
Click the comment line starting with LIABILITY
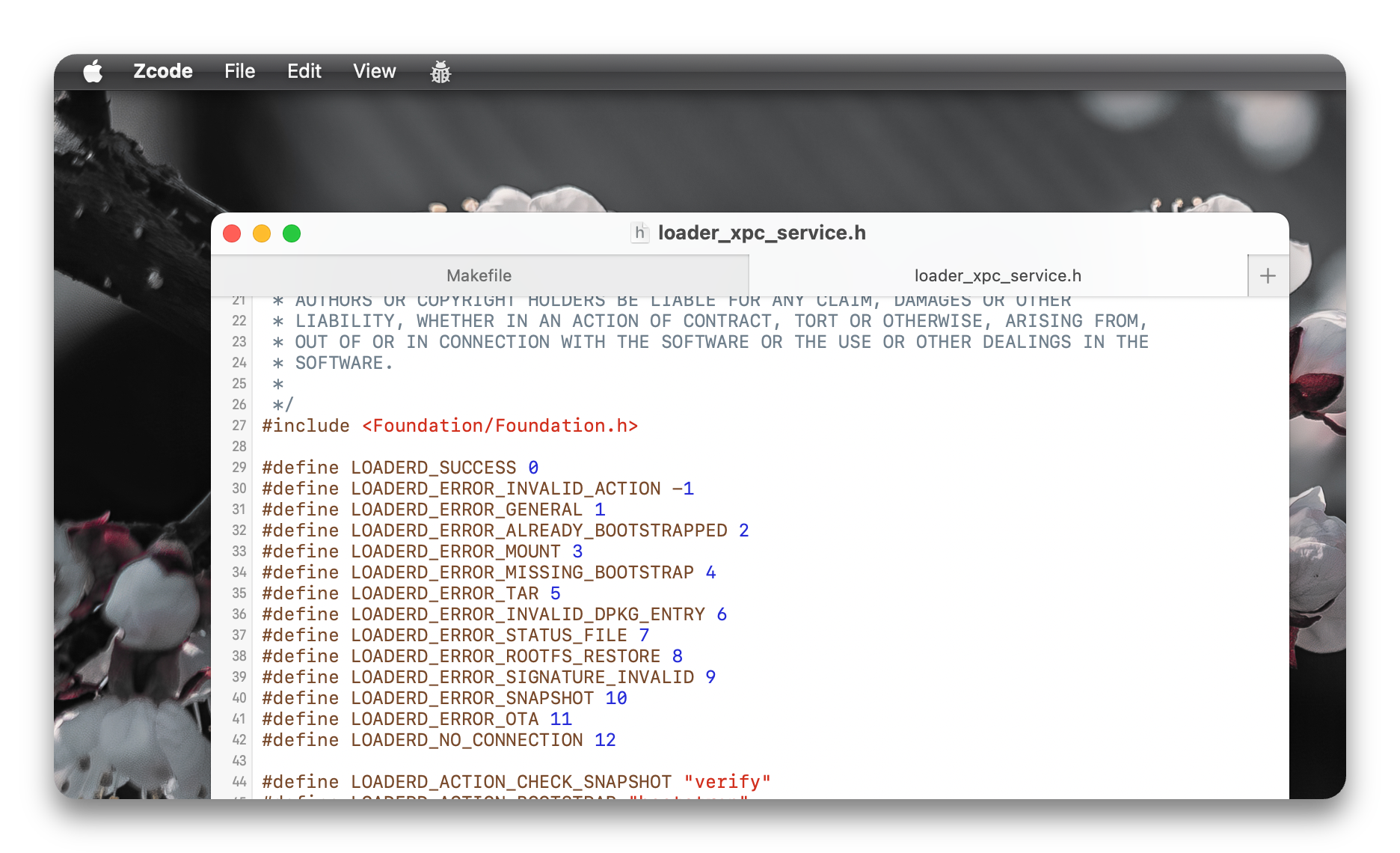click(x=710, y=321)
